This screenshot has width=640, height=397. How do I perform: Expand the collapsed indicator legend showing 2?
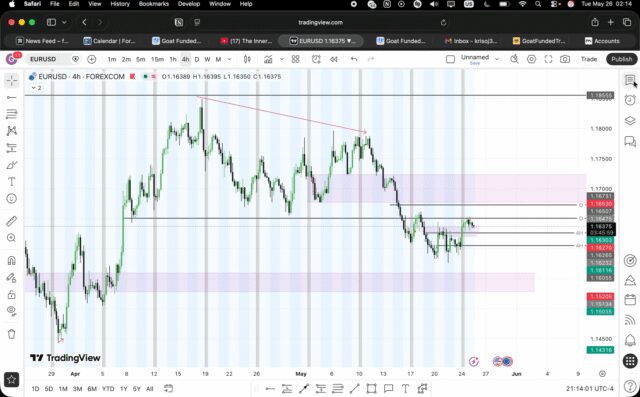[x=36, y=88]
